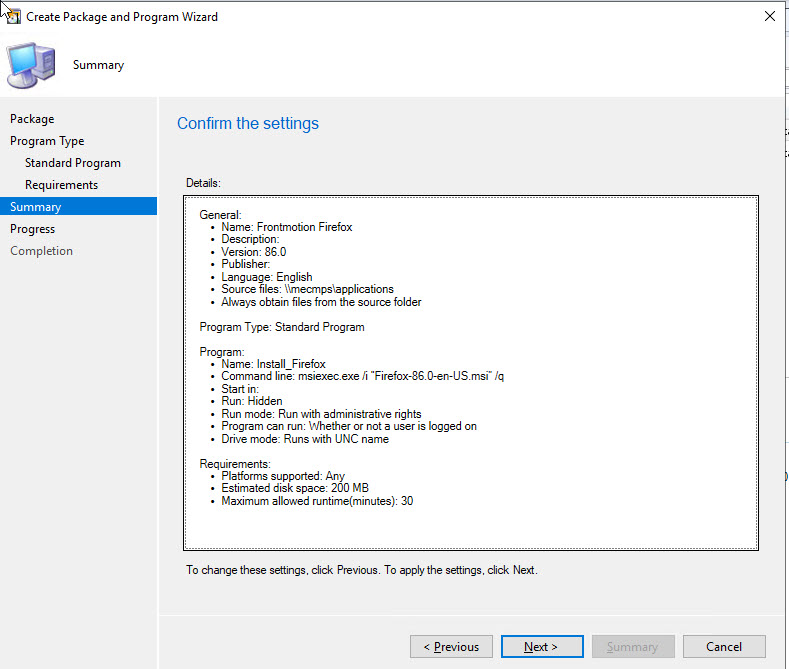The height and width of the screenshot is (669, 789).
Task: Click the Maximum allowed runtime line
Action: coord(317,500)
